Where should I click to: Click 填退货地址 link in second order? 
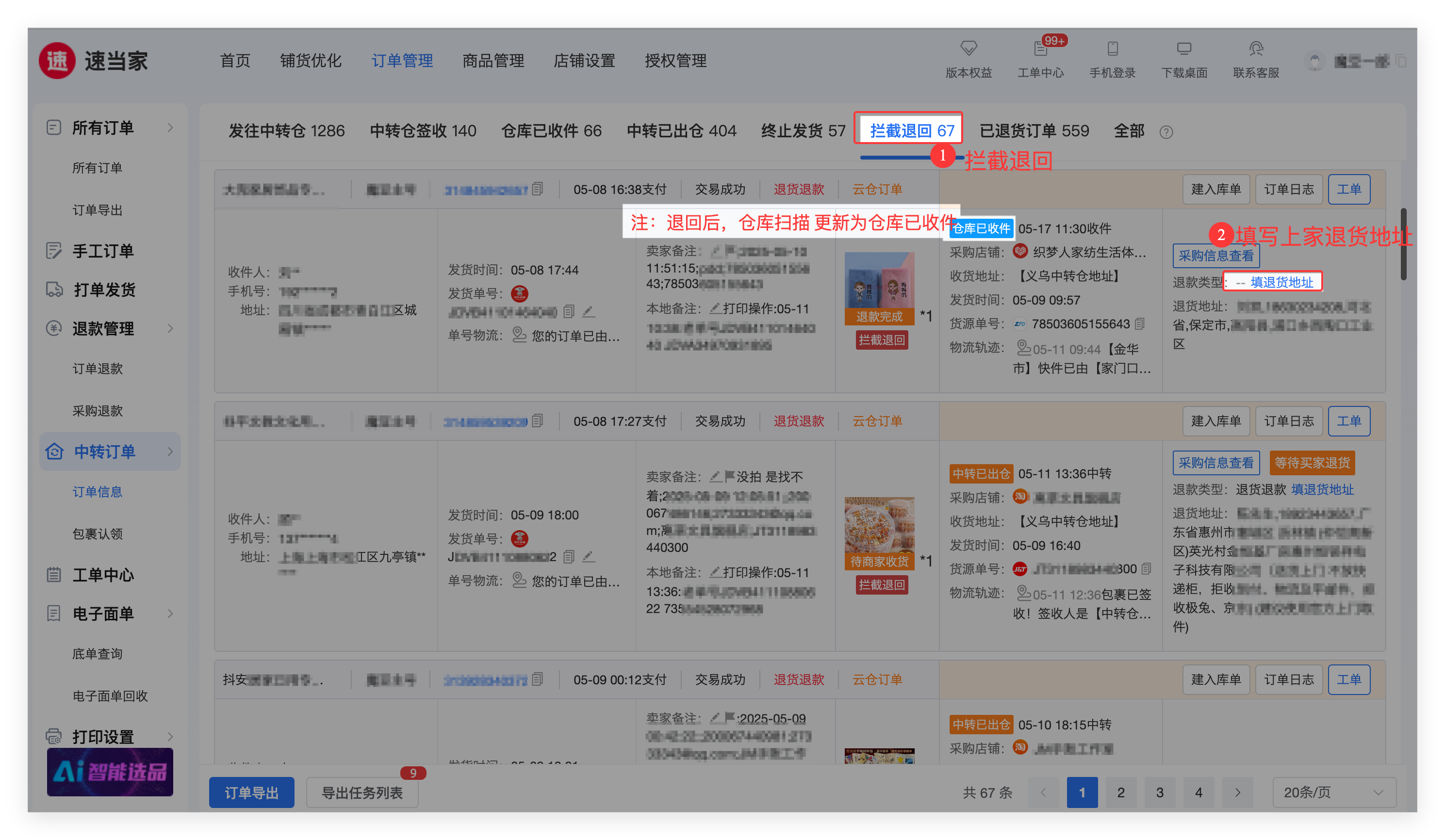pyautogui.click(x=1322, y=489)
